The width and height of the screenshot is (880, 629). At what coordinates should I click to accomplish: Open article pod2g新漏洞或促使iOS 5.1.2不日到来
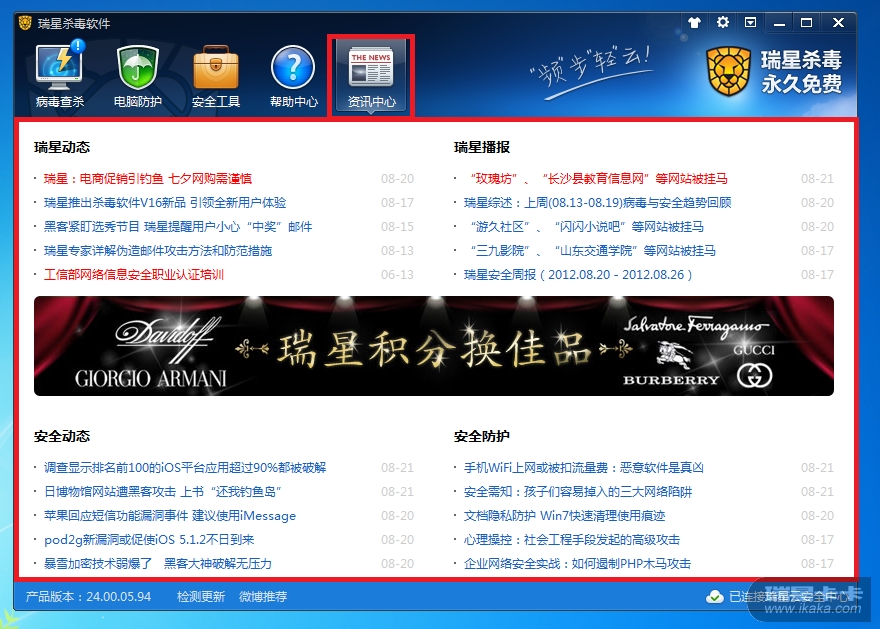[x=149, y=540]
